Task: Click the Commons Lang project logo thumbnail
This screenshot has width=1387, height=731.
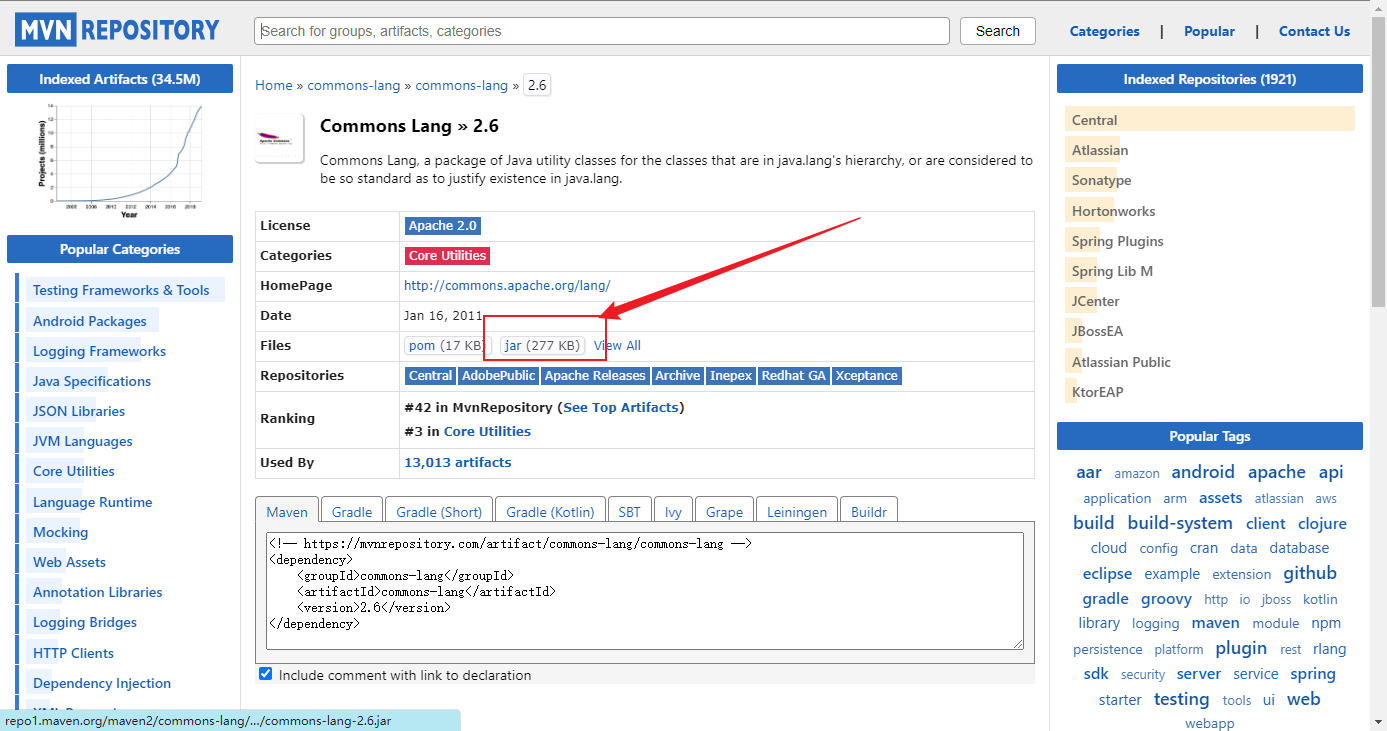Action: [x=280, y=138]
